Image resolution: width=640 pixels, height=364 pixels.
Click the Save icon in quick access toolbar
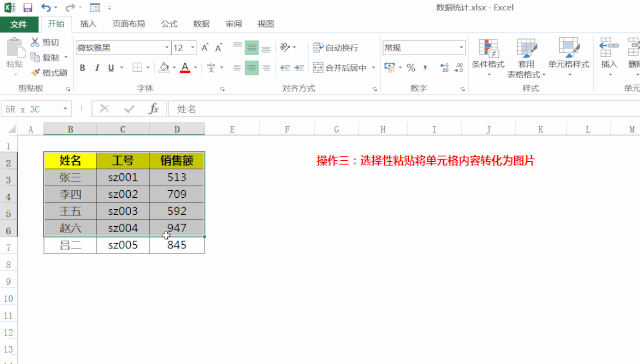(28, 7)
